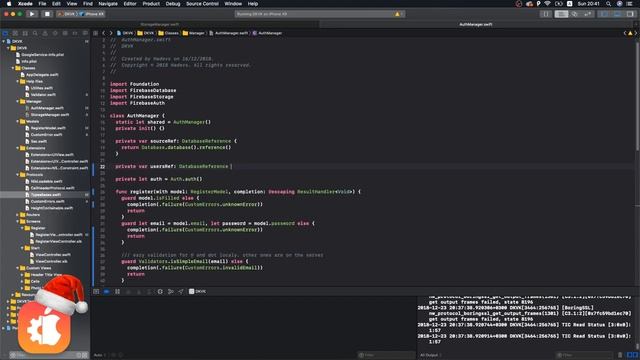The width and height of the screenshot is (640, 360).
Task: Collapse the Classes folder in navigator
Action: click(x=13, y=68)
